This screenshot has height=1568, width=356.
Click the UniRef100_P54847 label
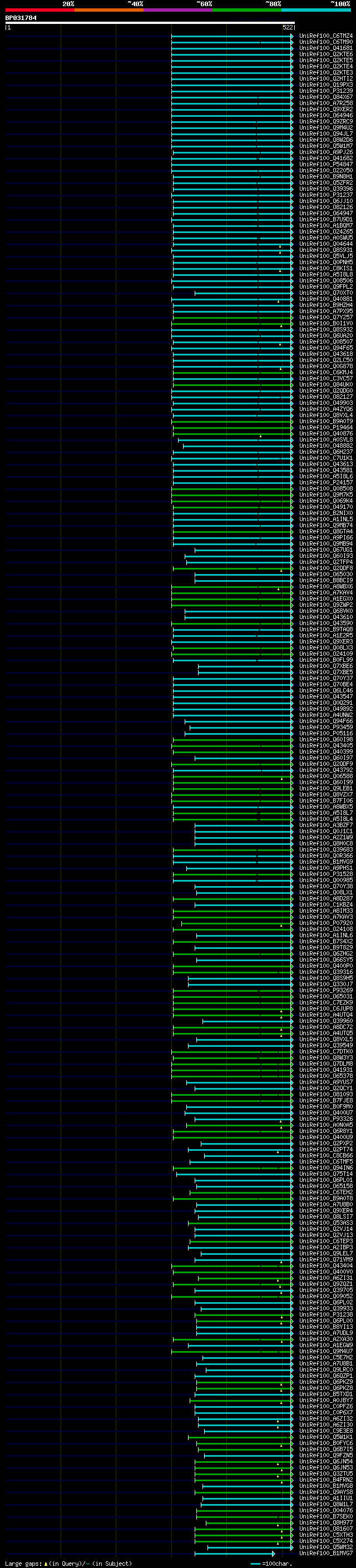pyautogui.click(x=325, y=164)
